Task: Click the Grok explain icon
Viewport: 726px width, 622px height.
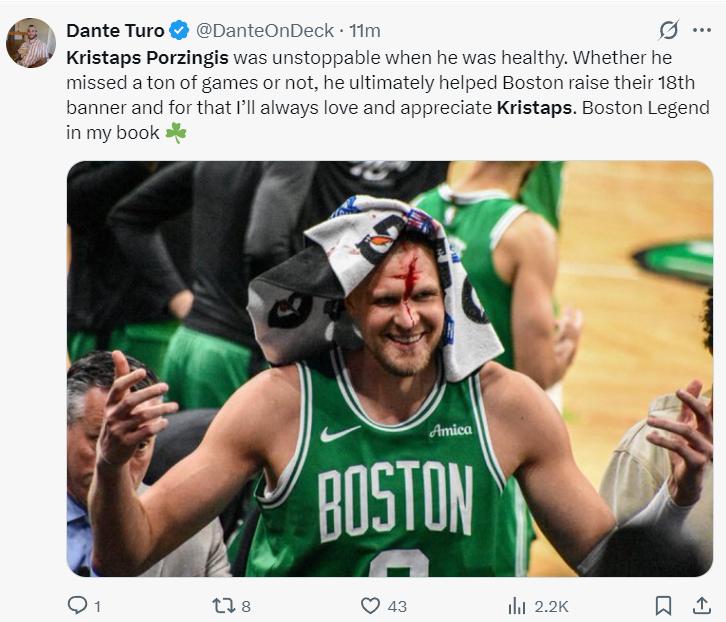Action: [669, 30]
